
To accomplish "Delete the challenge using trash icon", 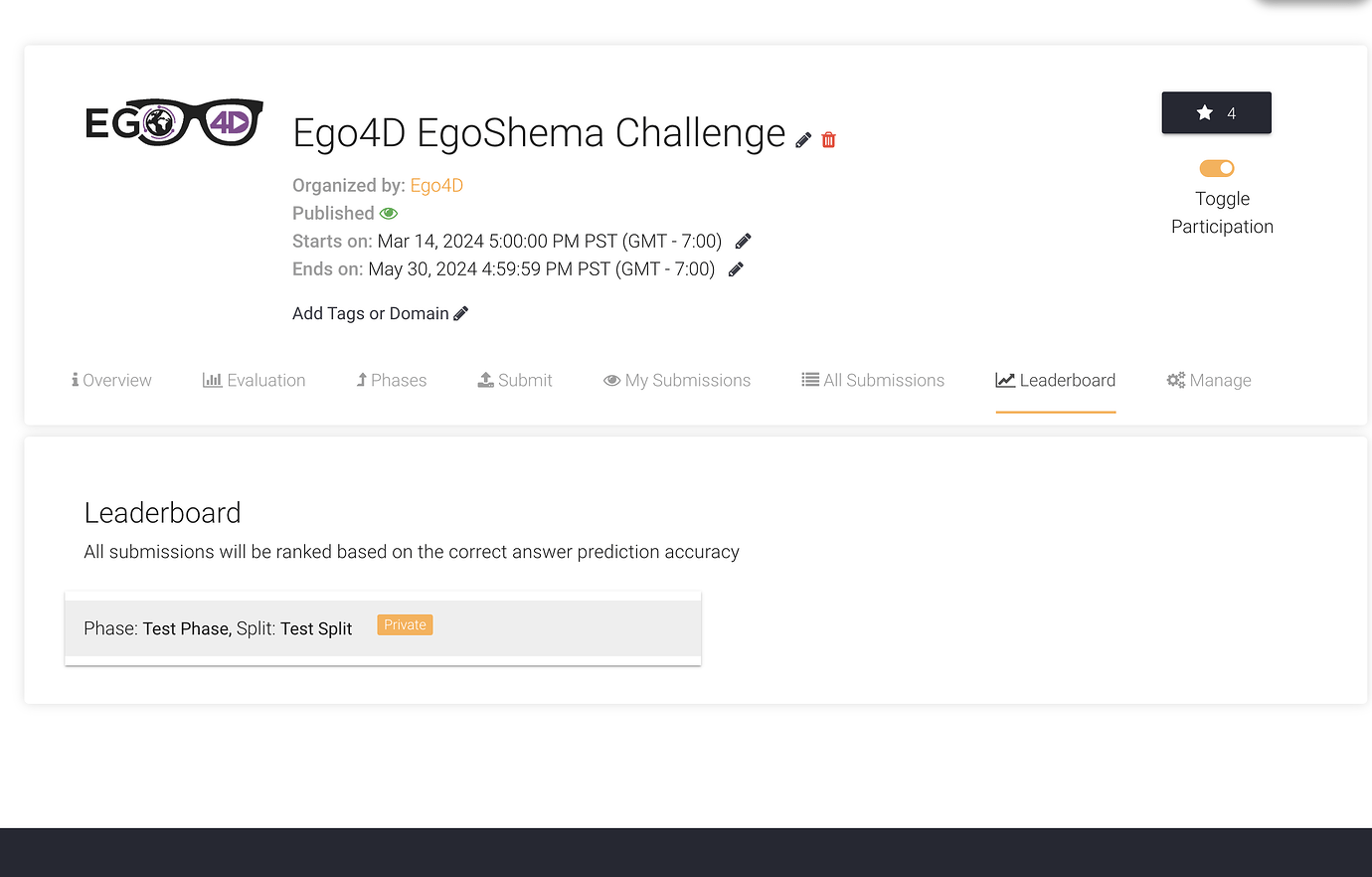I will tap(828, 139).
